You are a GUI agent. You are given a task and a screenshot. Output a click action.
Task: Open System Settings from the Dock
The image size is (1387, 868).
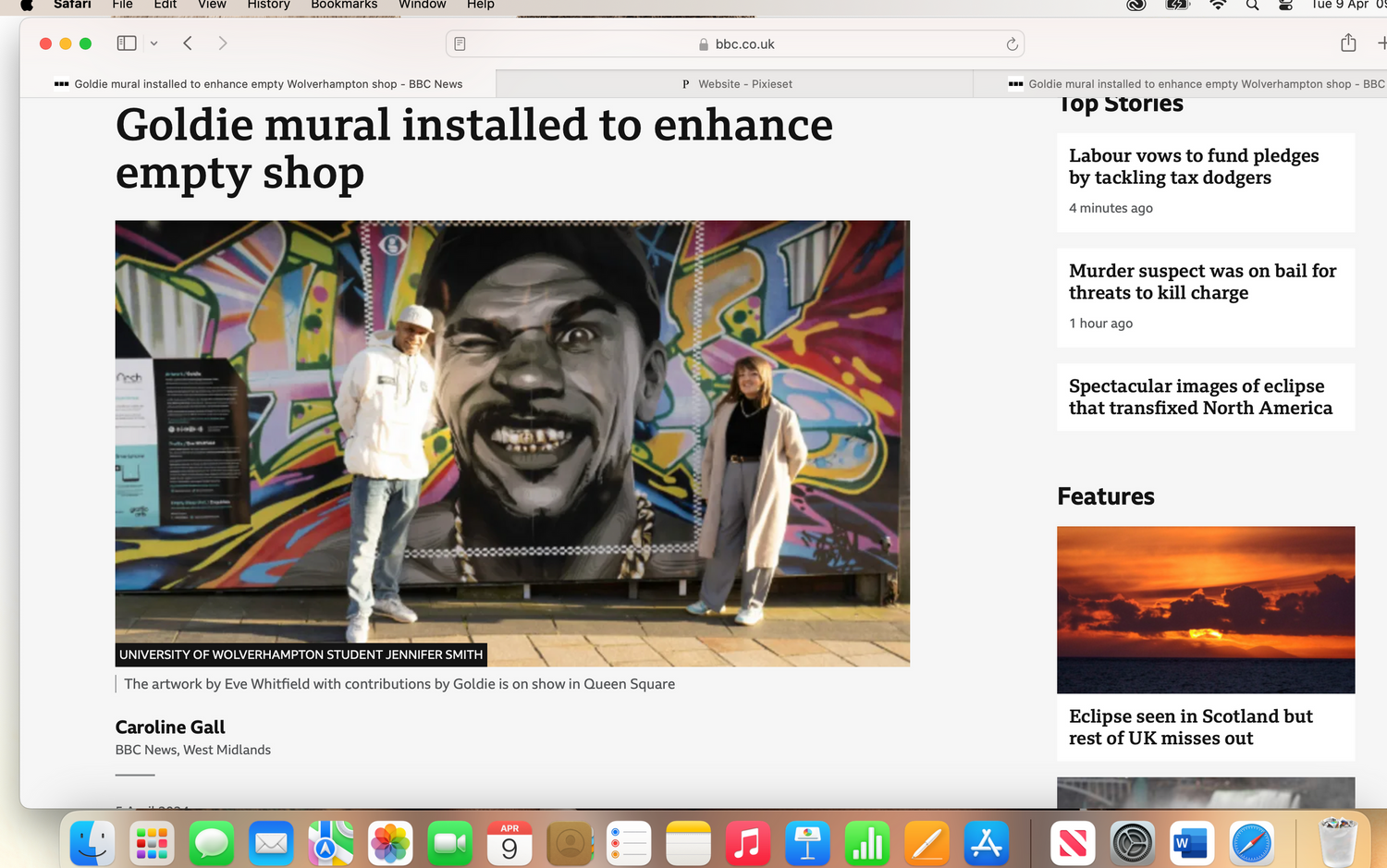coord(1133,843)
